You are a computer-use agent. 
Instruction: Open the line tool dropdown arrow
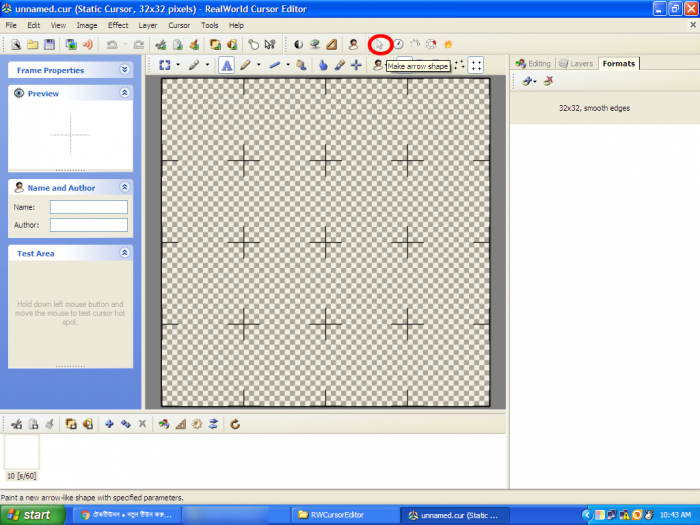[x=288, y=65]
